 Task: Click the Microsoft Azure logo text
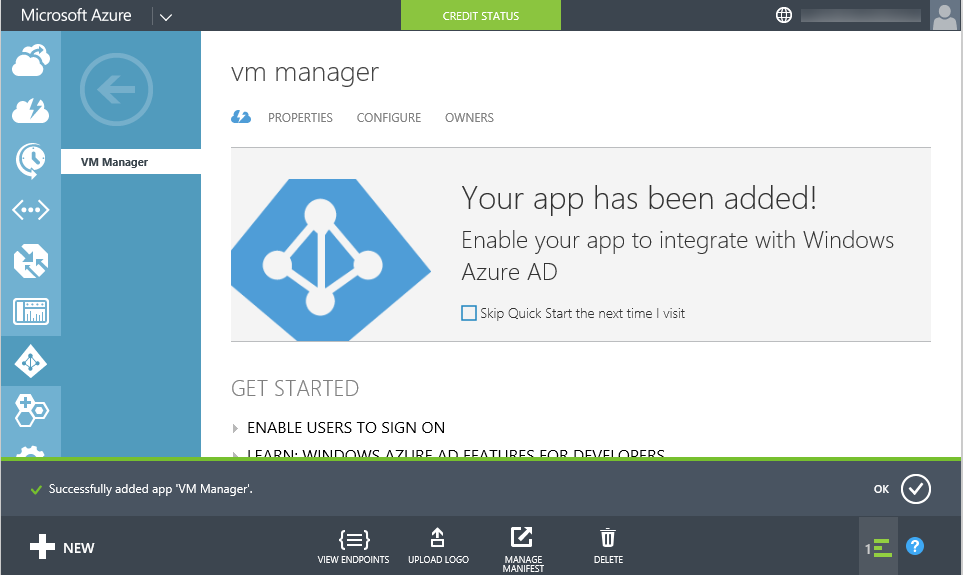click(x=76, y=15)
